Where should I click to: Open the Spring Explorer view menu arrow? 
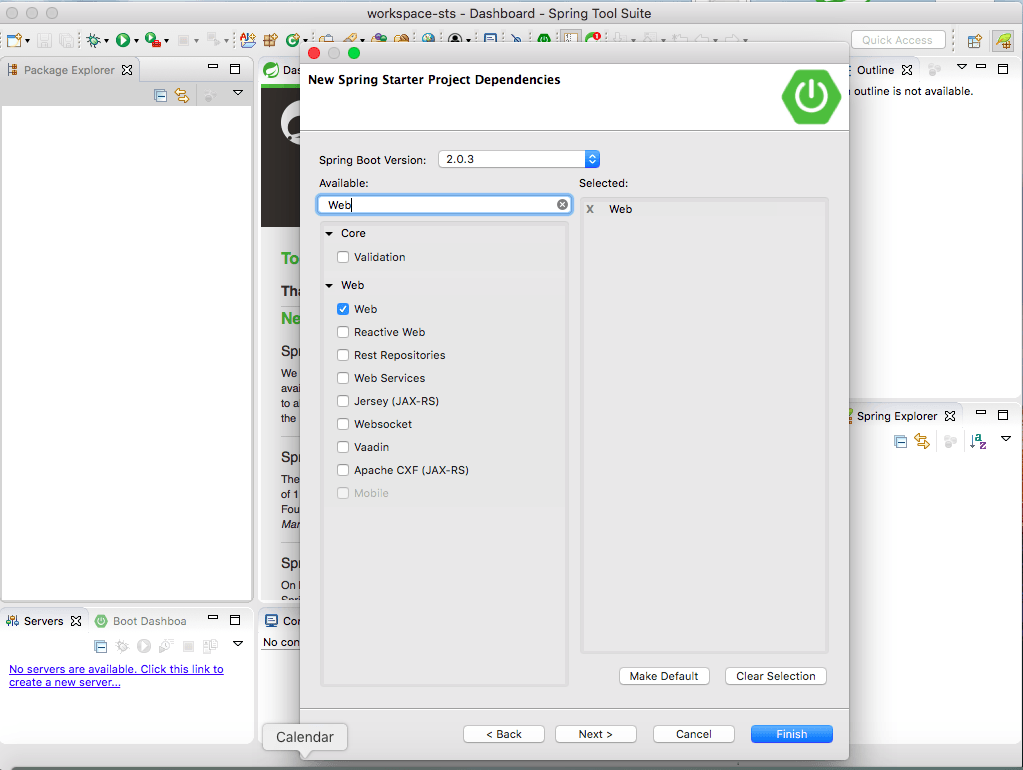click(x=1006, y=439)
